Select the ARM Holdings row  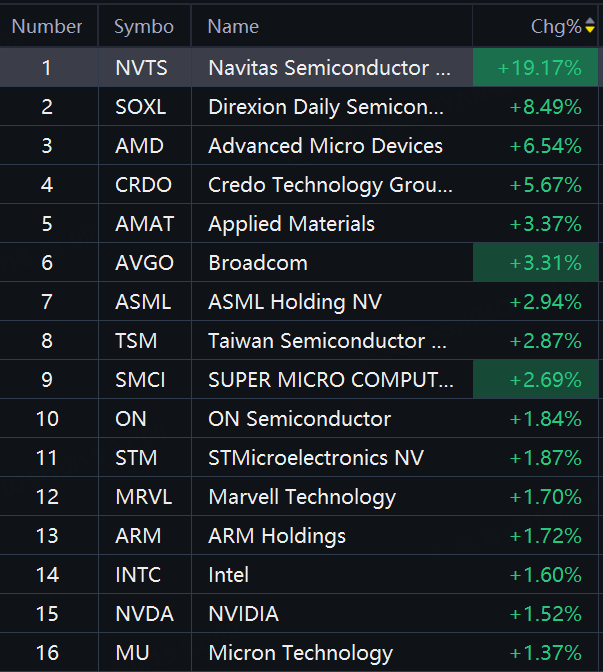[299, 535]
